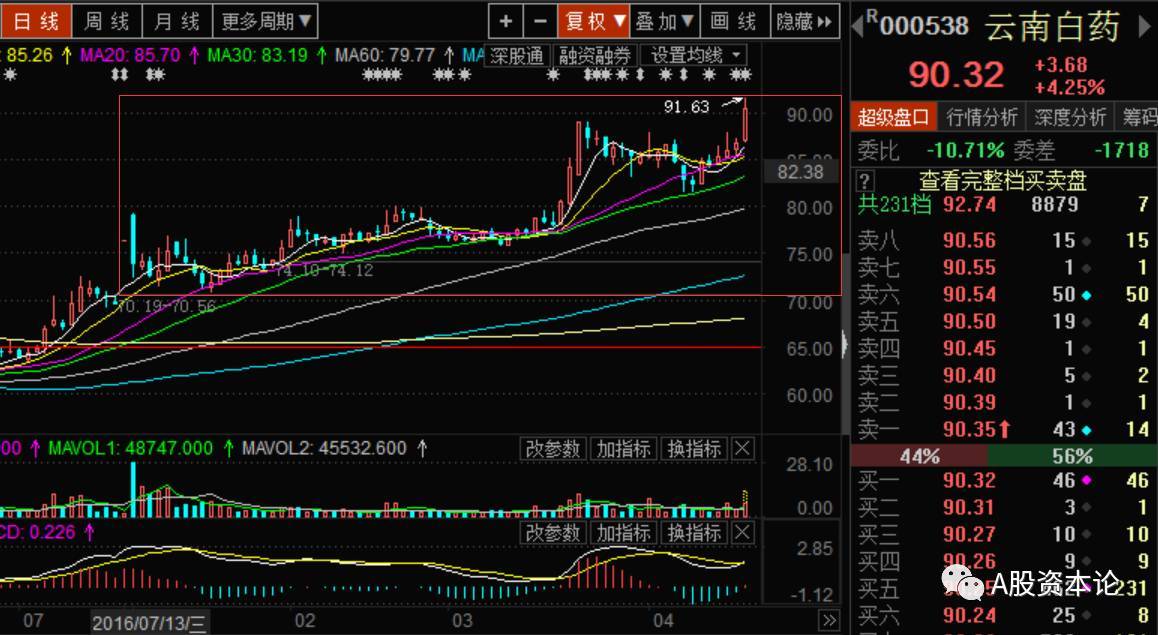Select 卖一 row at 90.35
This screenshot has height=635, width=1158.
pyautogui.click(x=1003, y=429)
